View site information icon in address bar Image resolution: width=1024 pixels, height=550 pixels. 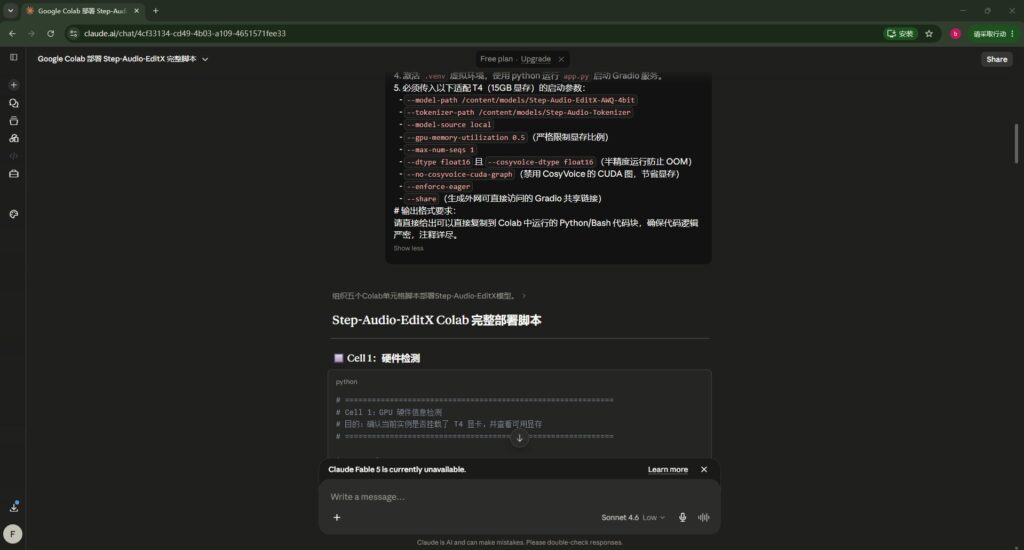(x=73, y=33)
